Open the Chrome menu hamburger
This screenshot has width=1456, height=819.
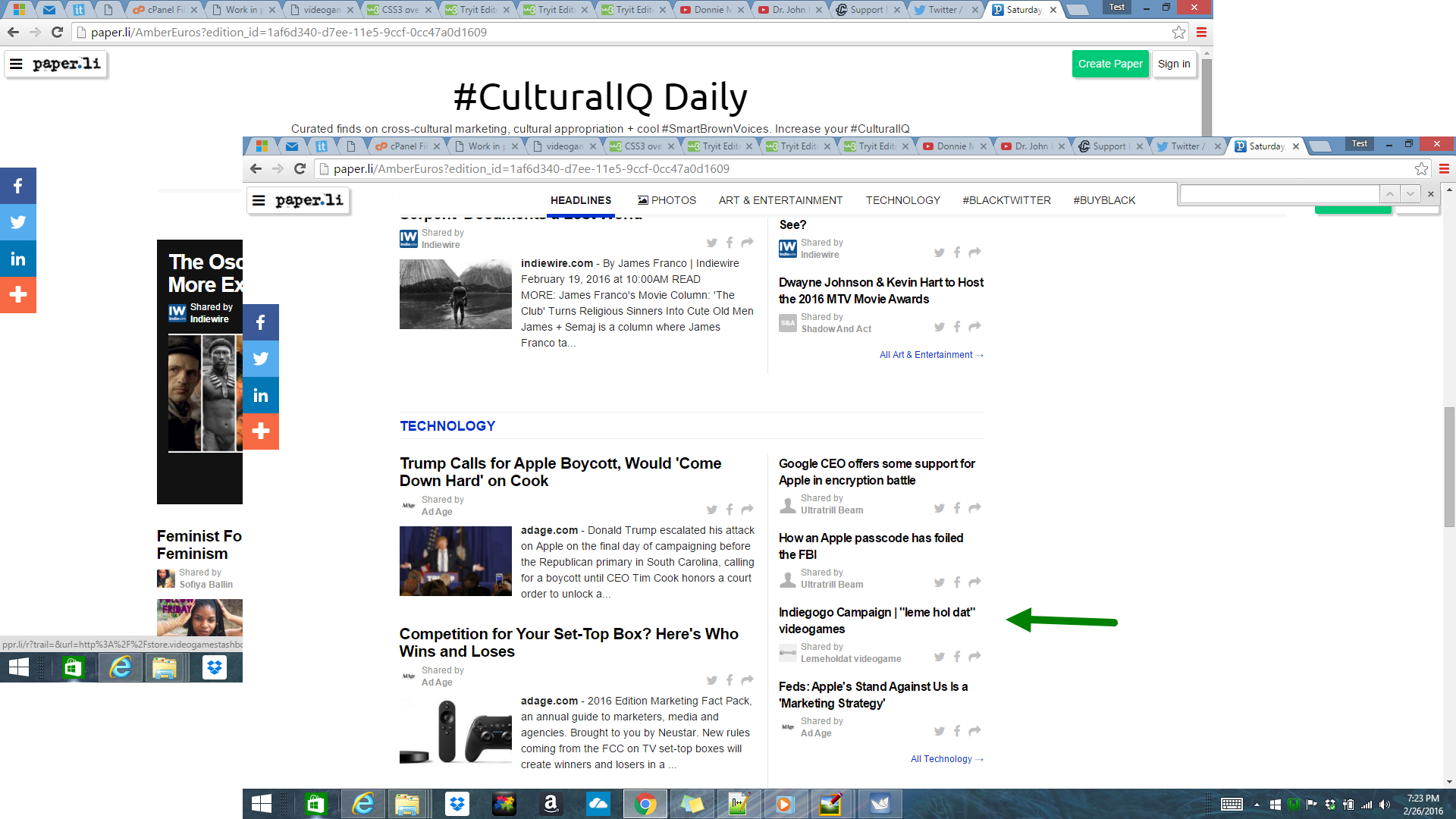1444,169
